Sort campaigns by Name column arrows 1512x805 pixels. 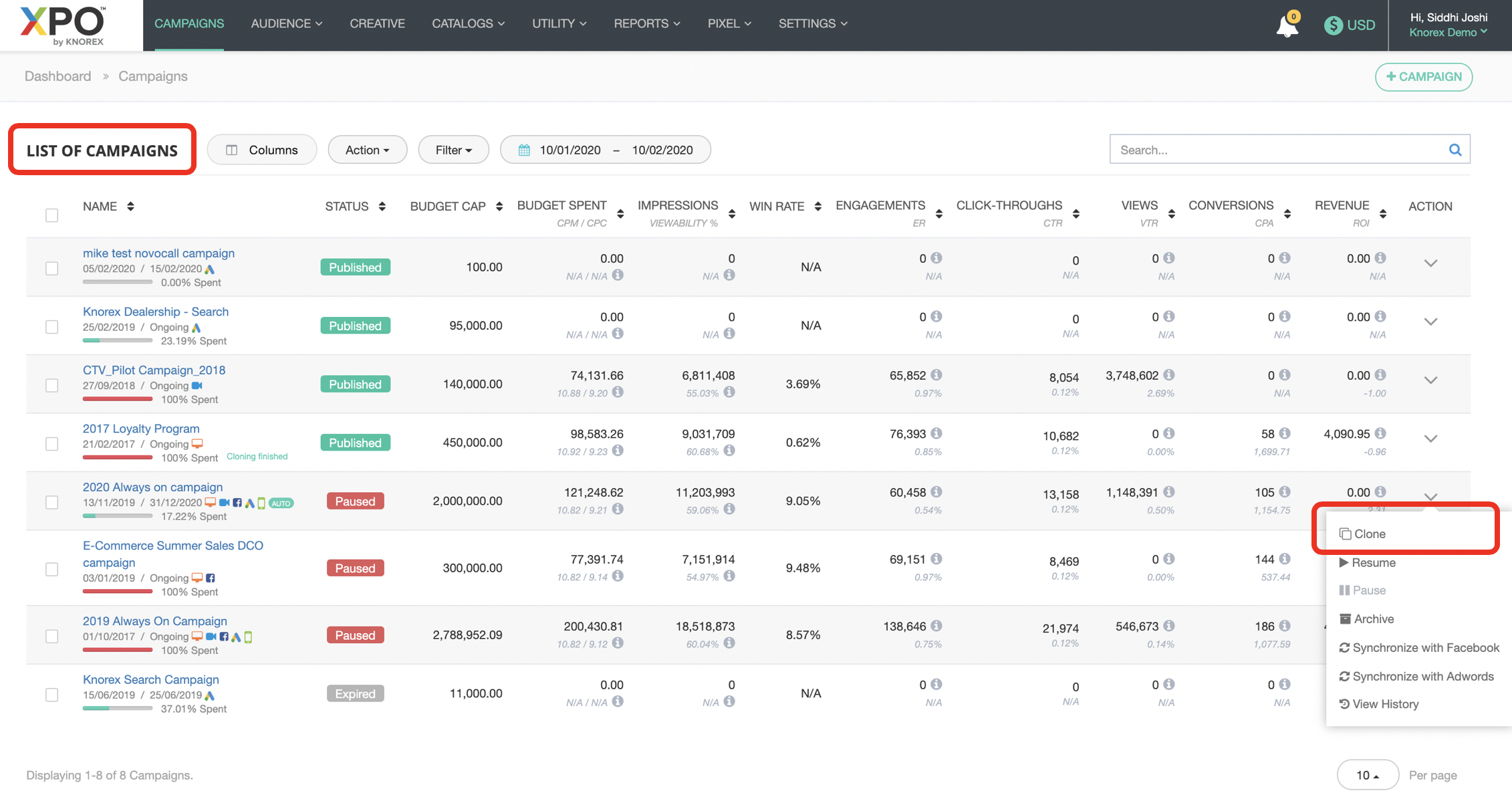pos(130,207)
